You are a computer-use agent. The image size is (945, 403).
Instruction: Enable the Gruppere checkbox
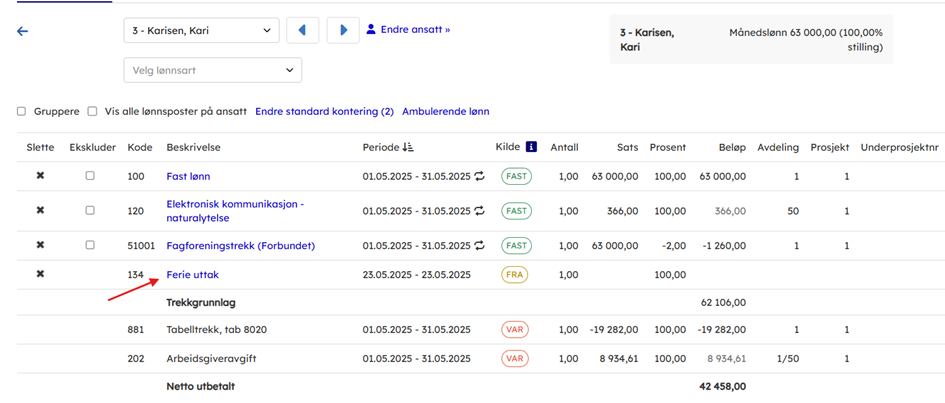pos(21,112)
